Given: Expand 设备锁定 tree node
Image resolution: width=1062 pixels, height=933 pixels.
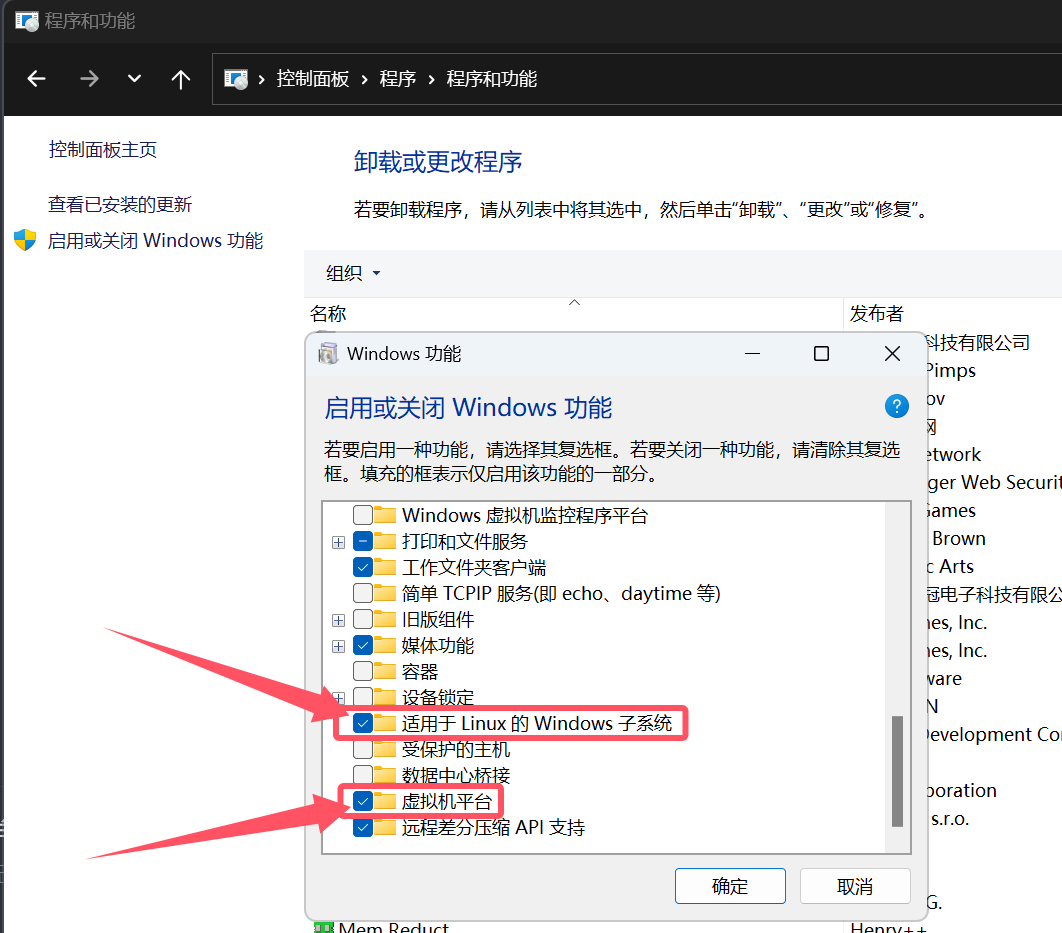Looking at the screenshot, I should (339, 698).
